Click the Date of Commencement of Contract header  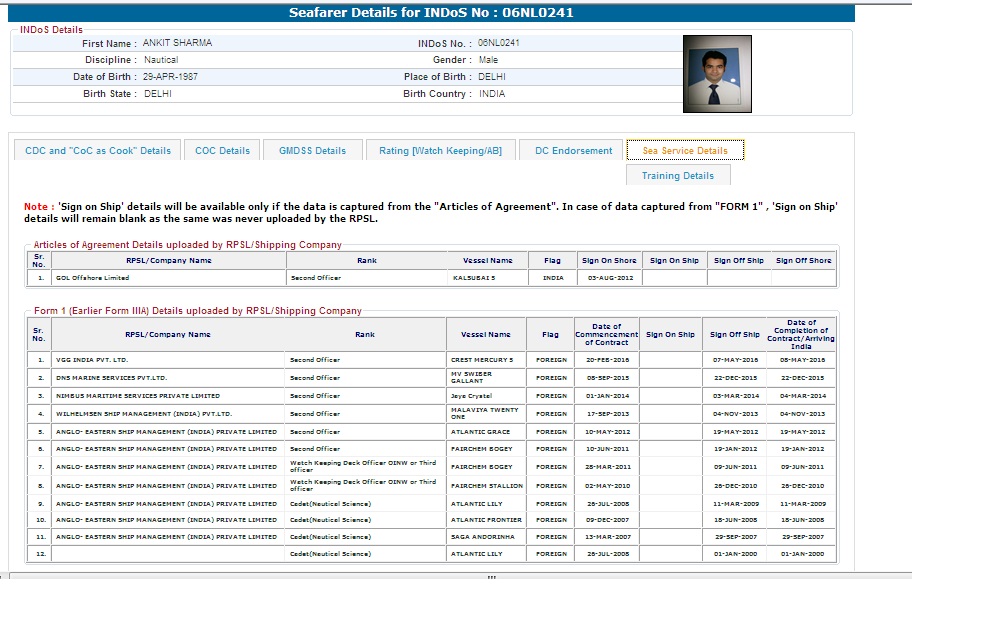(606, 334)
